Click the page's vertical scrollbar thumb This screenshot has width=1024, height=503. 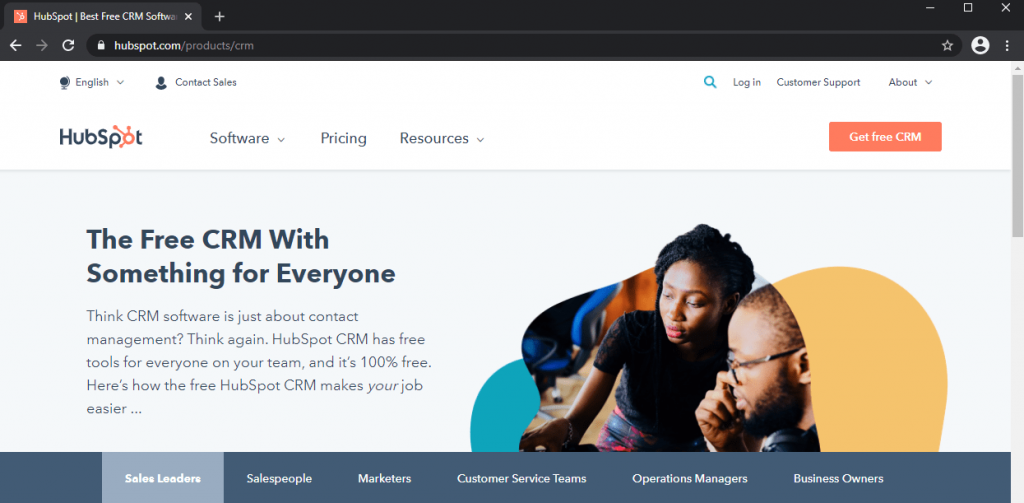tap(1017, 155)
